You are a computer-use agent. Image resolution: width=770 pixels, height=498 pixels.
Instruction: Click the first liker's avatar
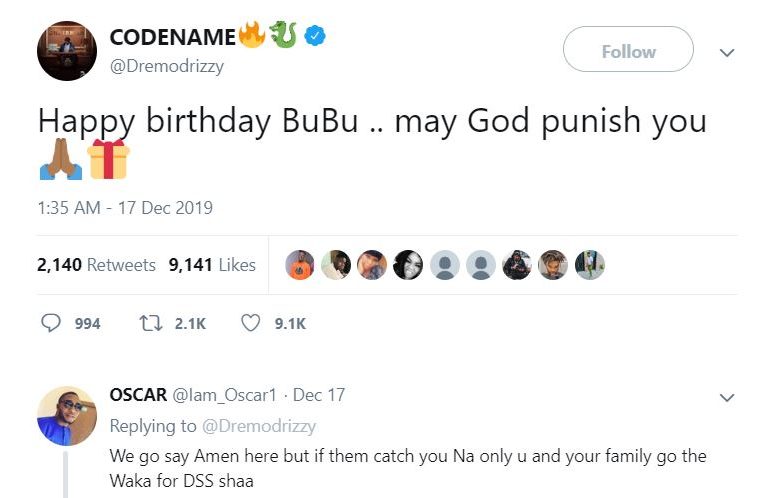click(x=300, y=265)
